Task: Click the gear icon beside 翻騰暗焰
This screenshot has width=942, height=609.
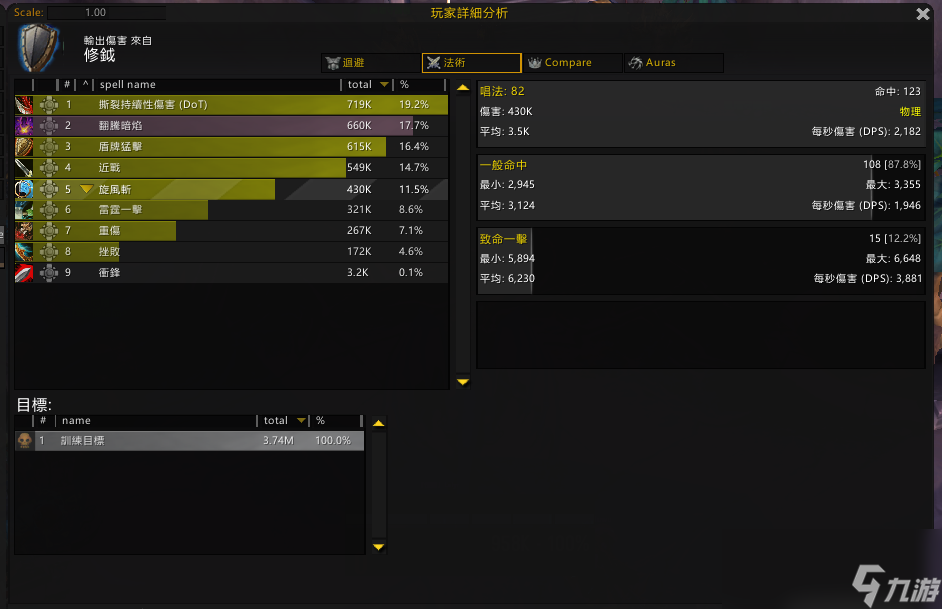Action: [49, 126]
